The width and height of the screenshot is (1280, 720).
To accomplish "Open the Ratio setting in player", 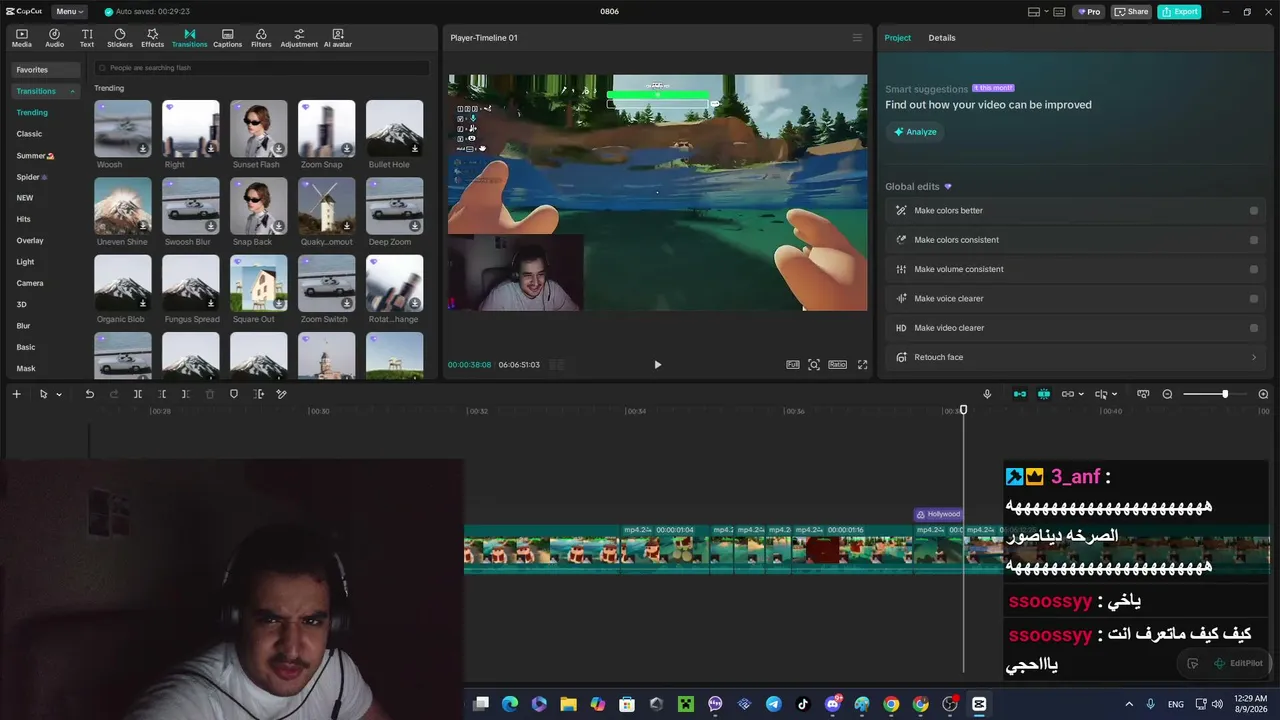I will click(x=837, y=365).
